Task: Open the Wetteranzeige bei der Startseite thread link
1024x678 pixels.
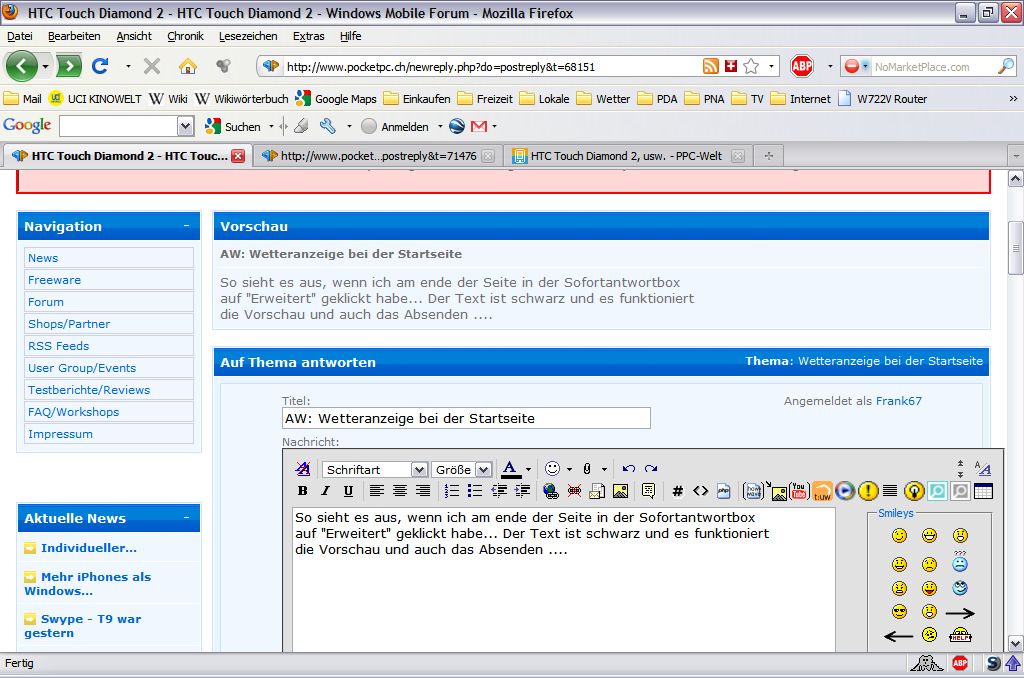Action: [x=890, y=361]
